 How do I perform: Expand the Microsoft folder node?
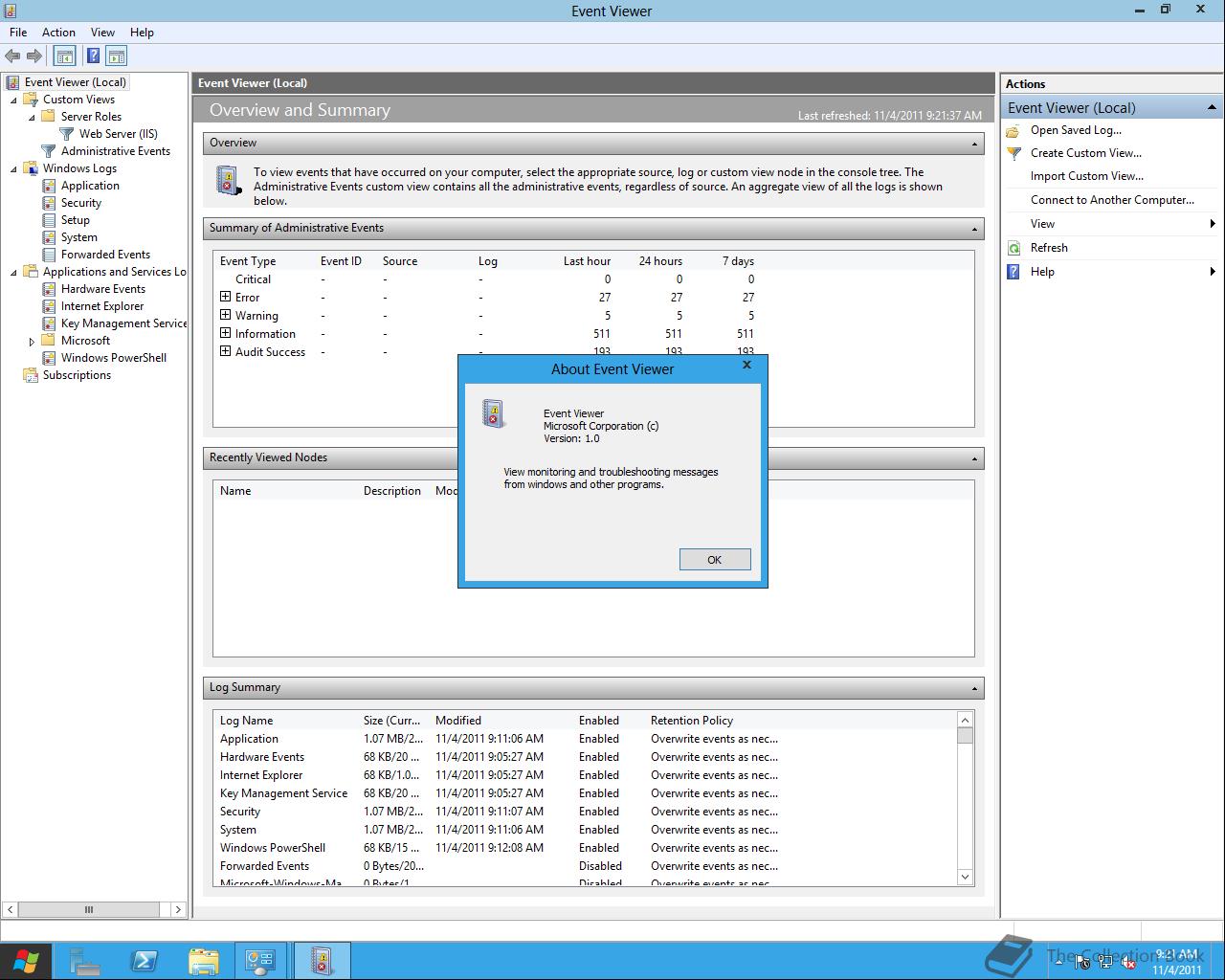click(x=32, y=341)
